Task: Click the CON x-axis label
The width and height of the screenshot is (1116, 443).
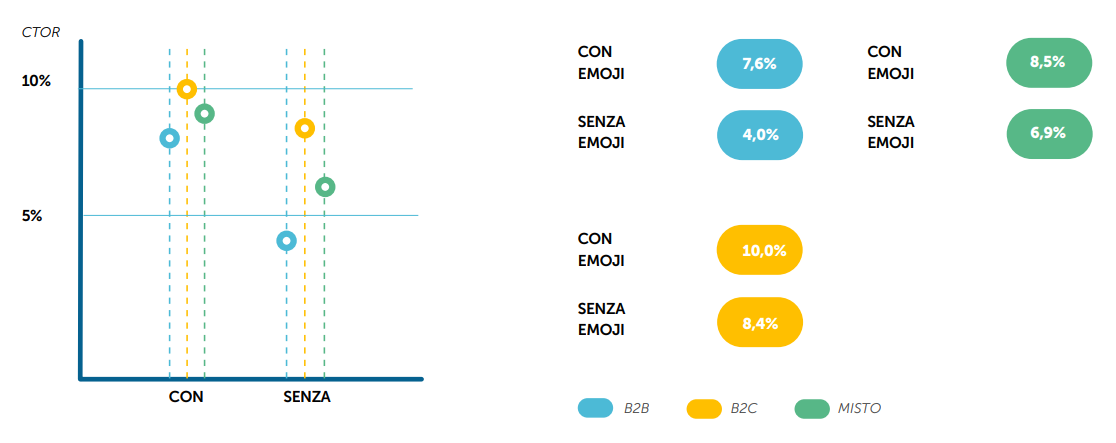Action: 186,397
